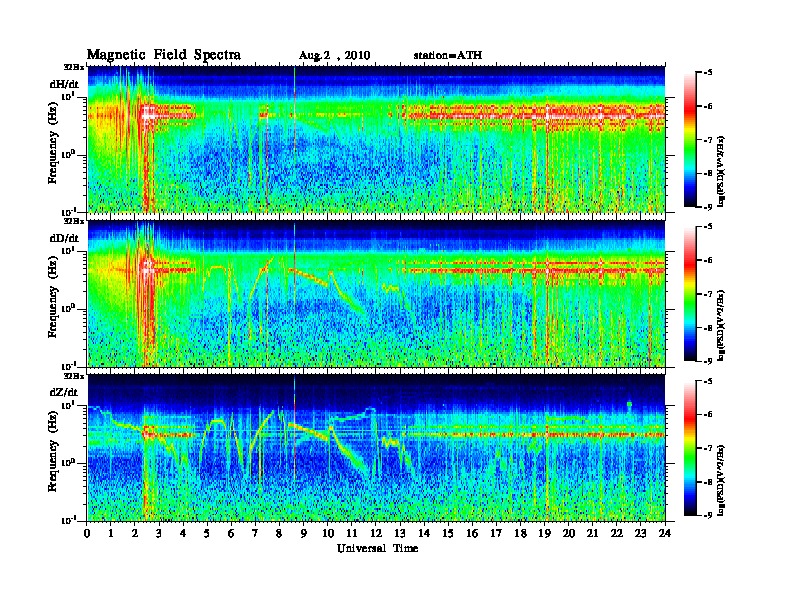Click the "Magnetic Field Spectra" title

pyautogui.click(x=164, y=55)
